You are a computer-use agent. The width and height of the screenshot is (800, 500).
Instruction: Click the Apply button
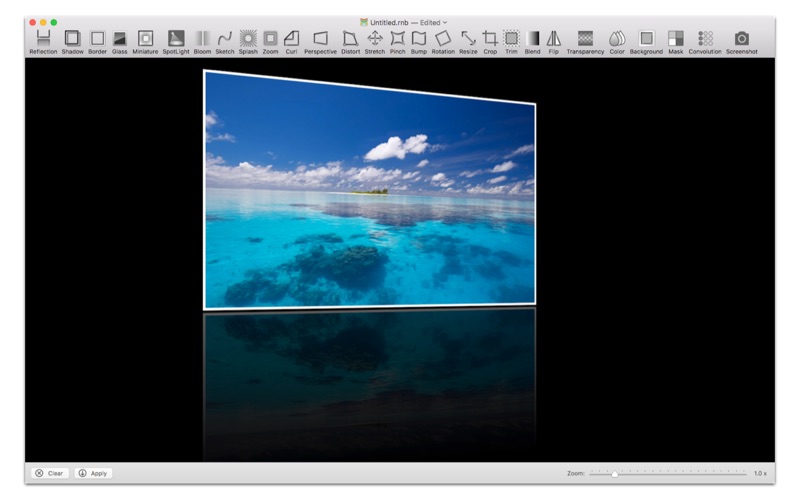[x=93, y=473]
